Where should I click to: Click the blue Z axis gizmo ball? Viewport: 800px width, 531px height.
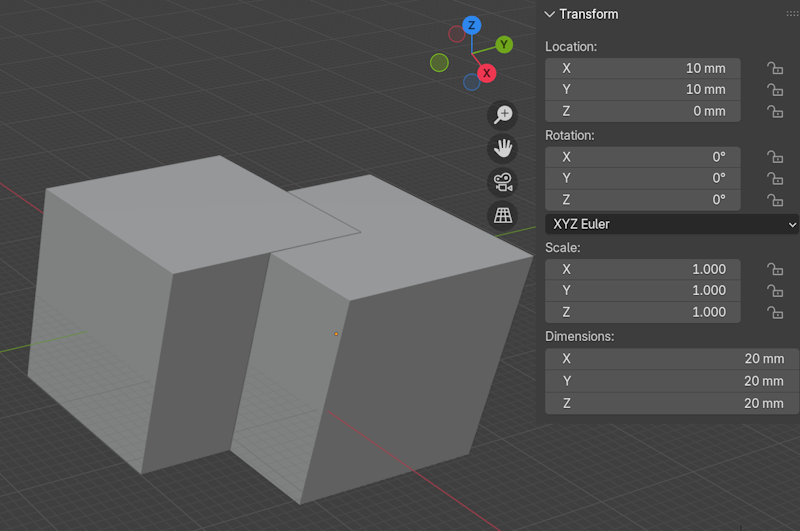pyautogui.click(x=471, y=25)
